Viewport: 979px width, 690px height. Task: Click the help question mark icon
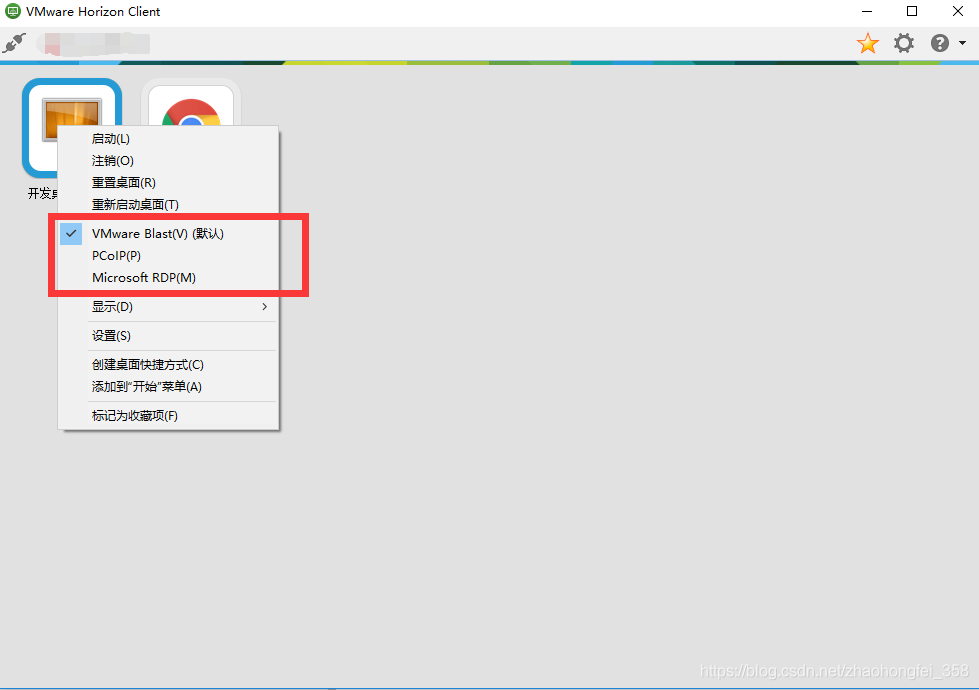[x=940, y=43]
